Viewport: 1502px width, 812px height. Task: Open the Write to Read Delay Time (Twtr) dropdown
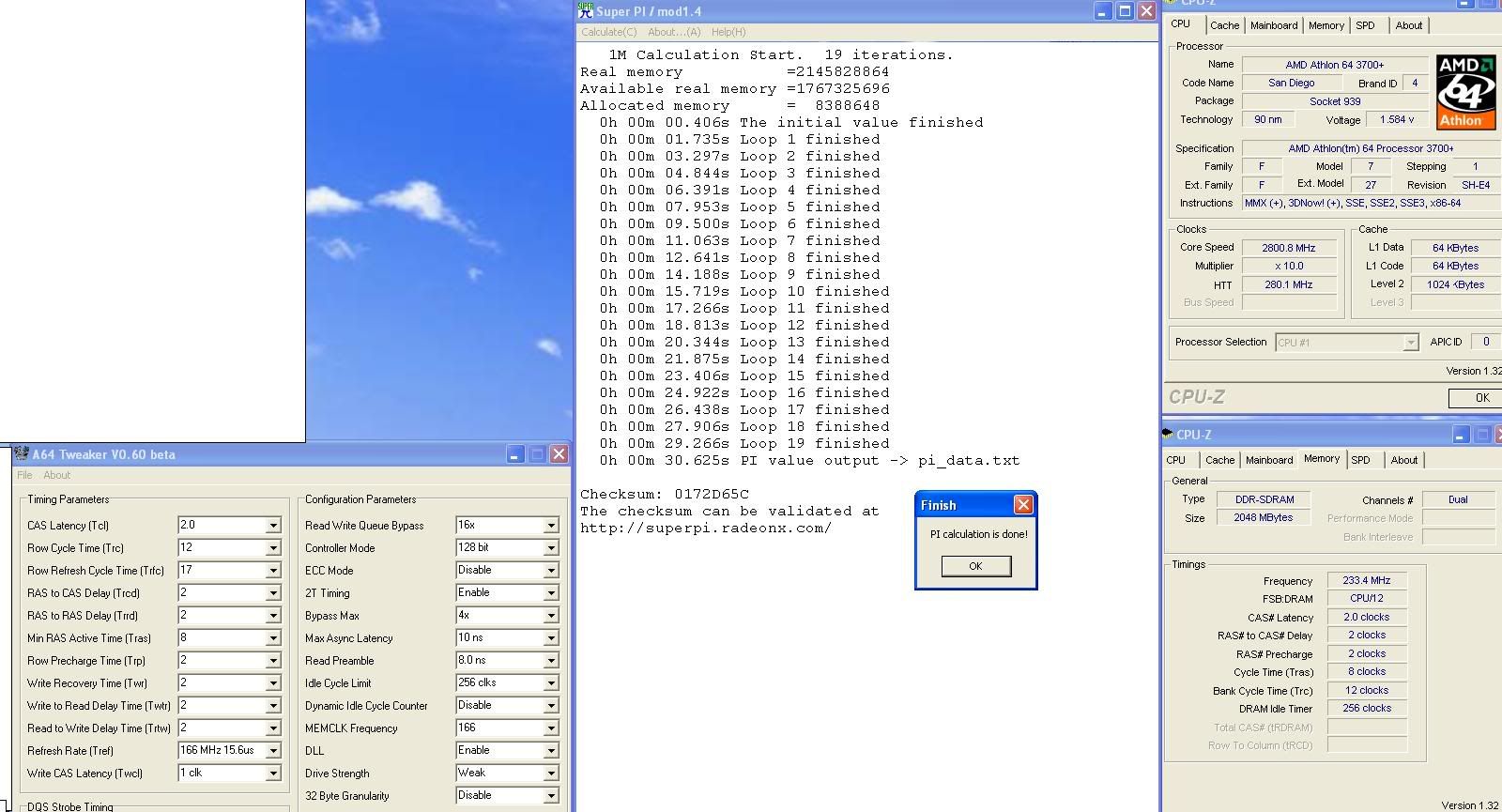click(273, 706)
